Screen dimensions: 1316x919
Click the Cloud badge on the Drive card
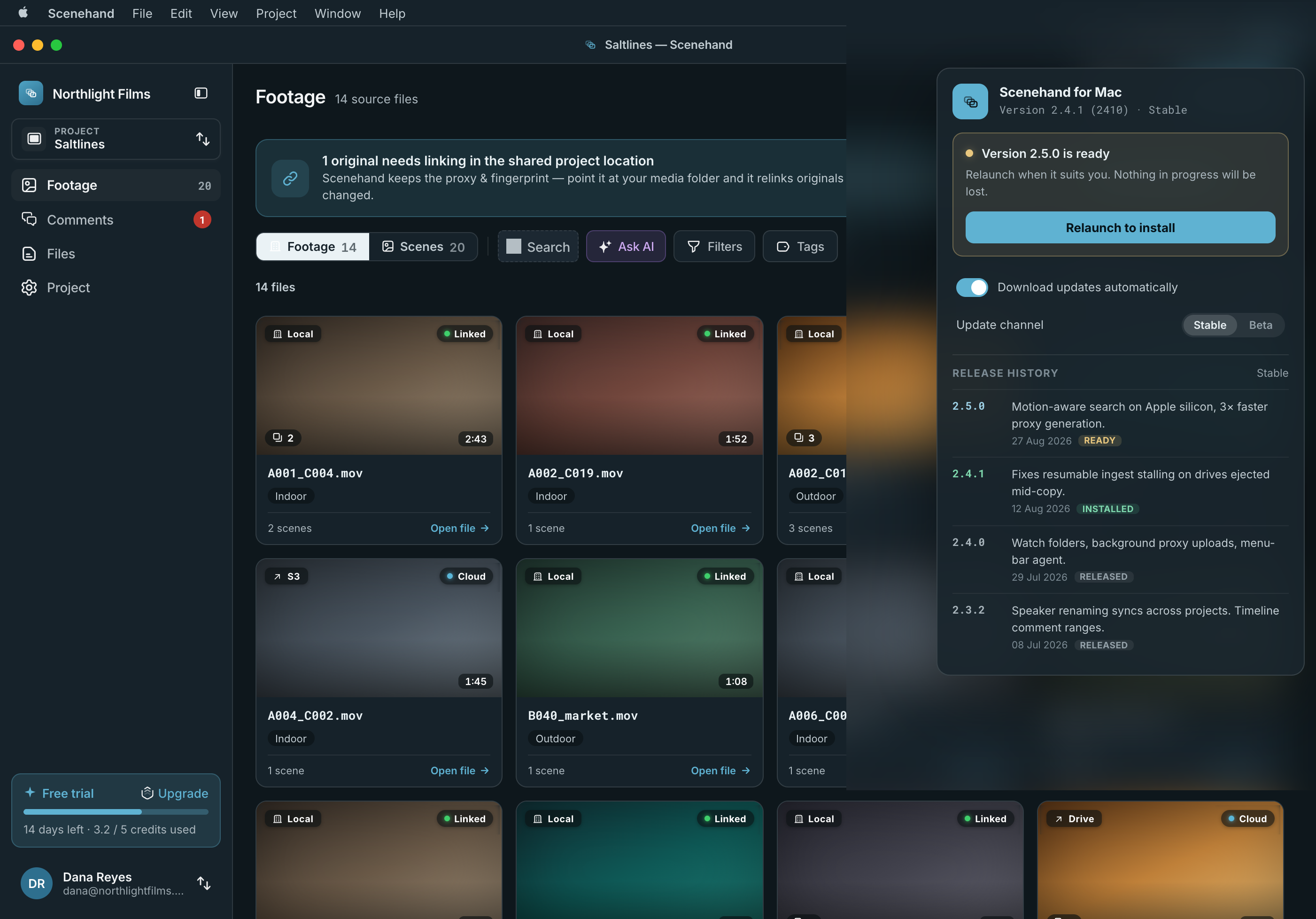pos(1247,818)
